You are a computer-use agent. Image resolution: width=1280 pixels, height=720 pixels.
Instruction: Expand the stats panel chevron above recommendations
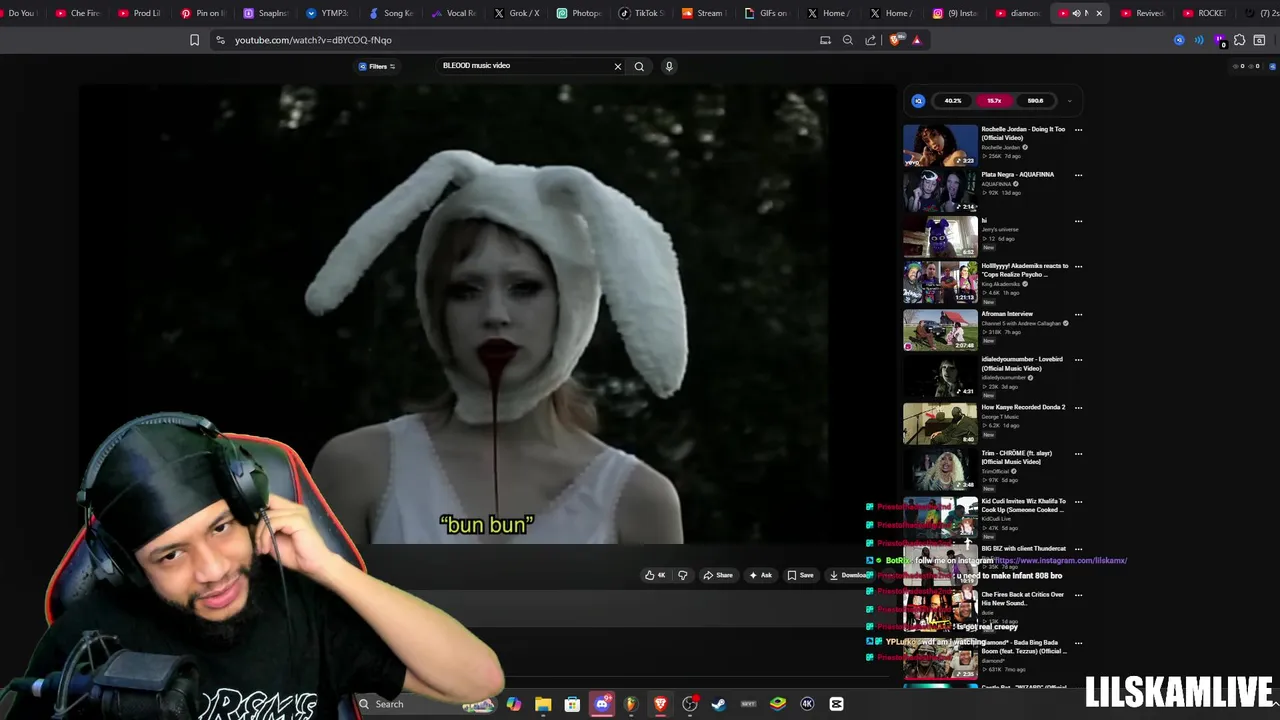[x=1069, y=101]
